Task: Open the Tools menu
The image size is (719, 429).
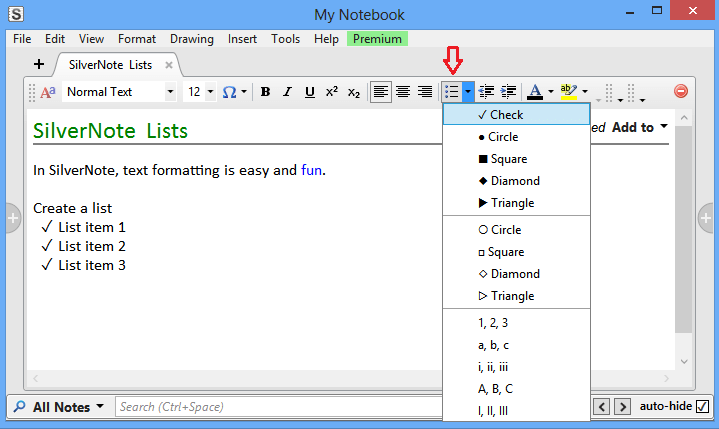Action: [x=285, y=39]
